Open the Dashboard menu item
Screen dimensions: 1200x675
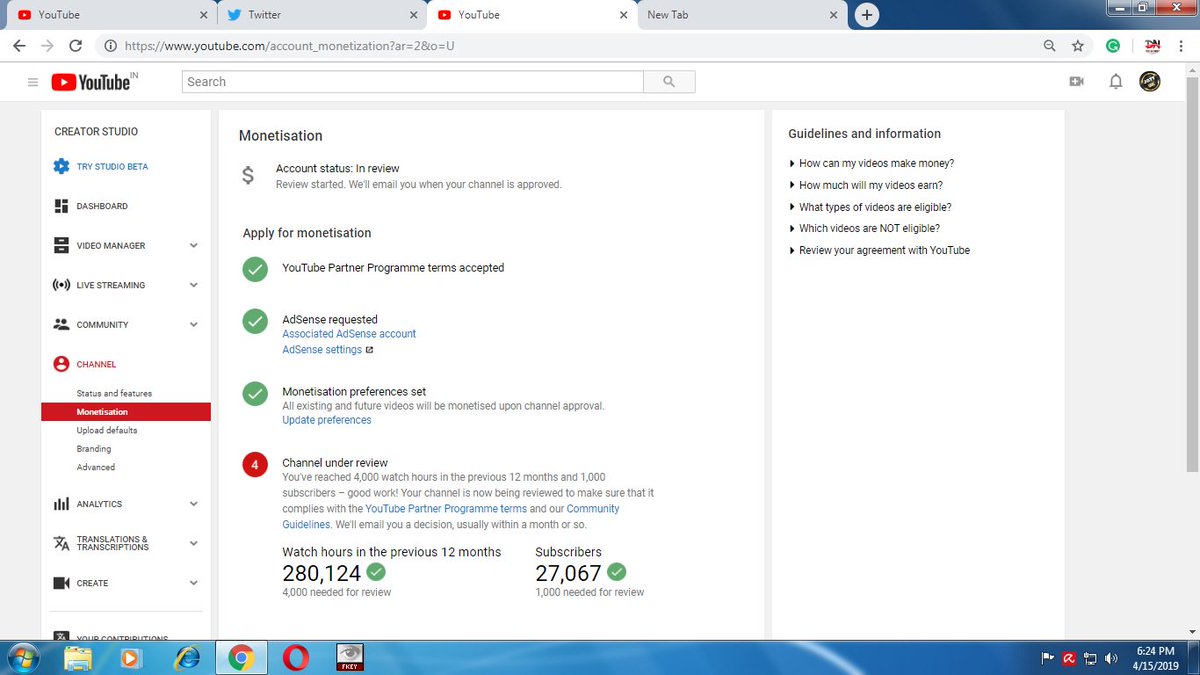(102, 206)
